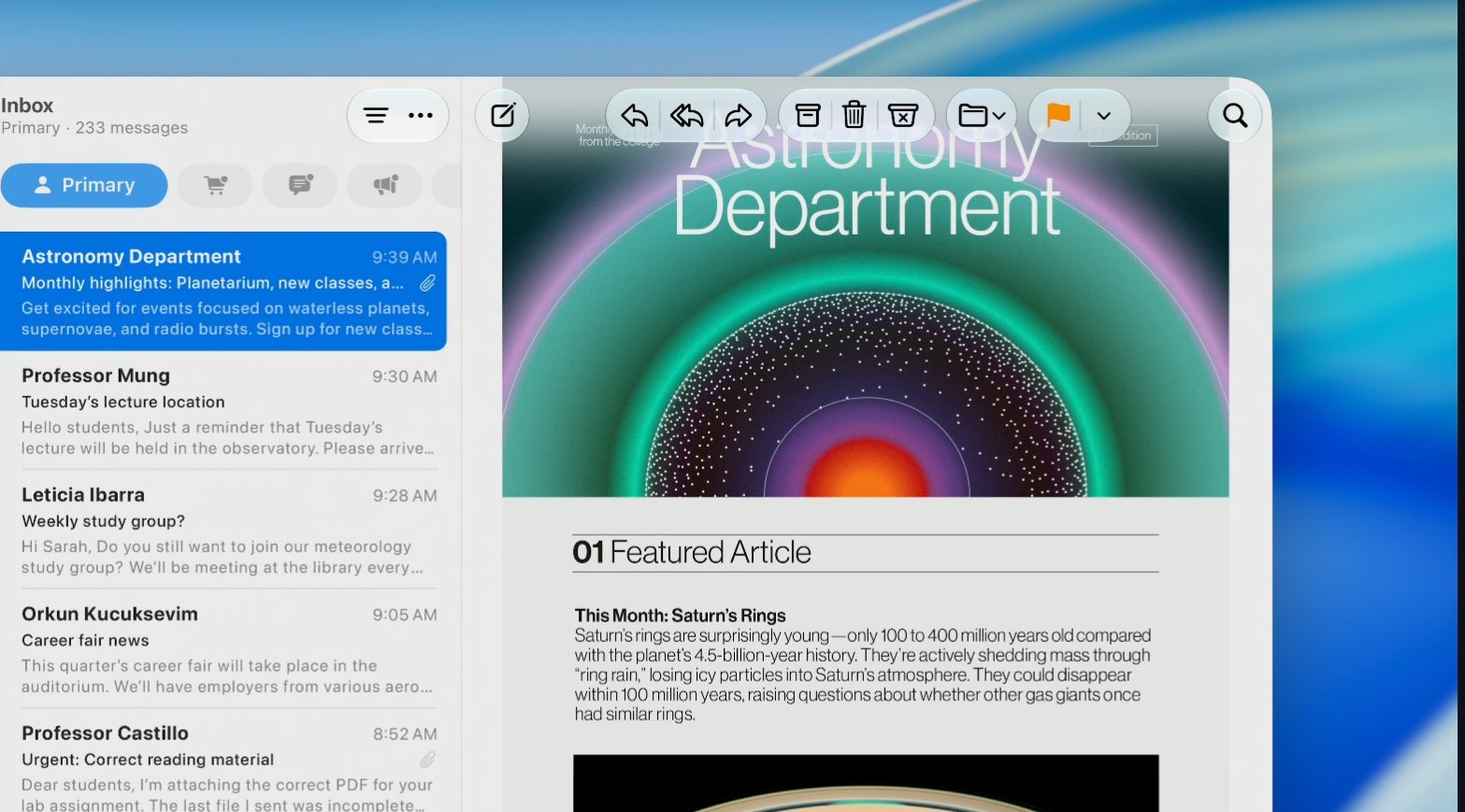Open Astronomy Department email
The height and width of the screenshot is (812, 1465).
[x=223, y=292]
